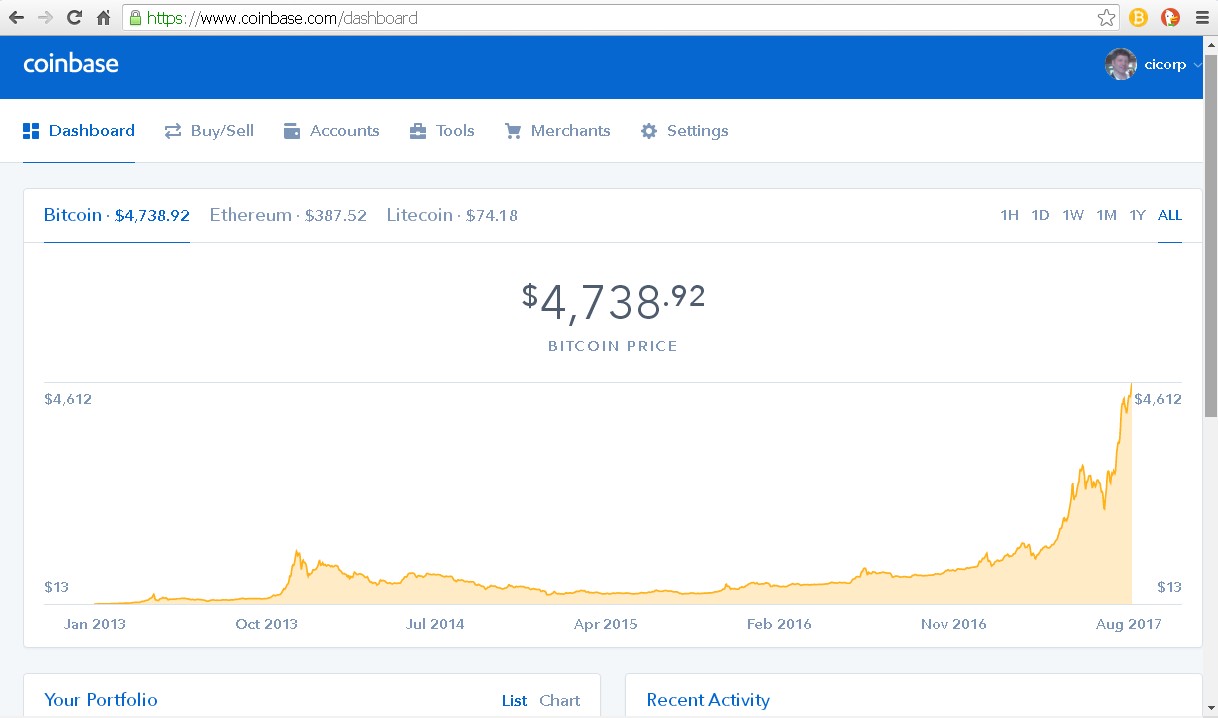Screen dimensions: 1218x718
Task: Click the Nov 2016 axis label
Action: tap(954, 624)
